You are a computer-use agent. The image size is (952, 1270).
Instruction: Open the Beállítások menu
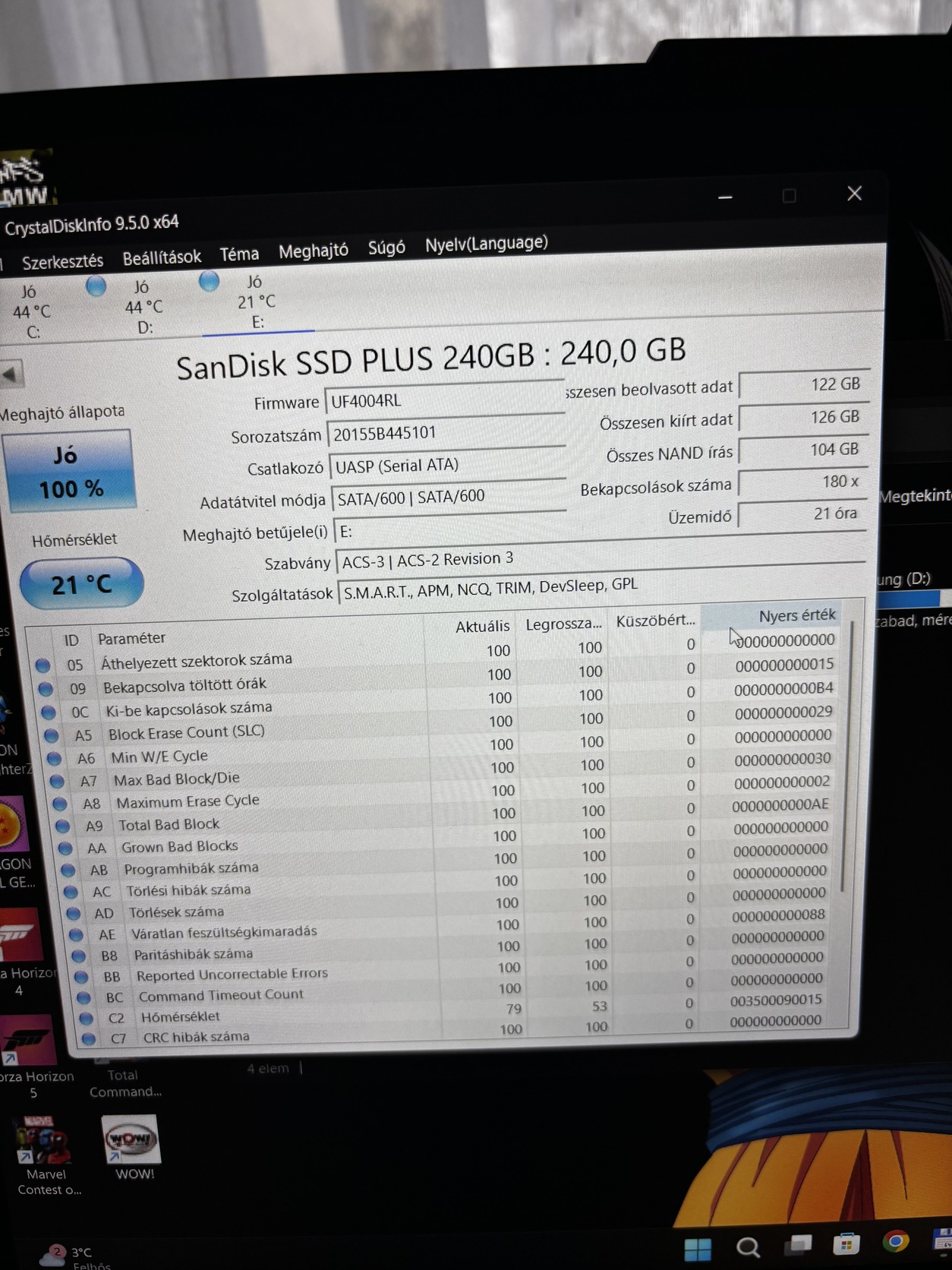[x=162, y=257]
